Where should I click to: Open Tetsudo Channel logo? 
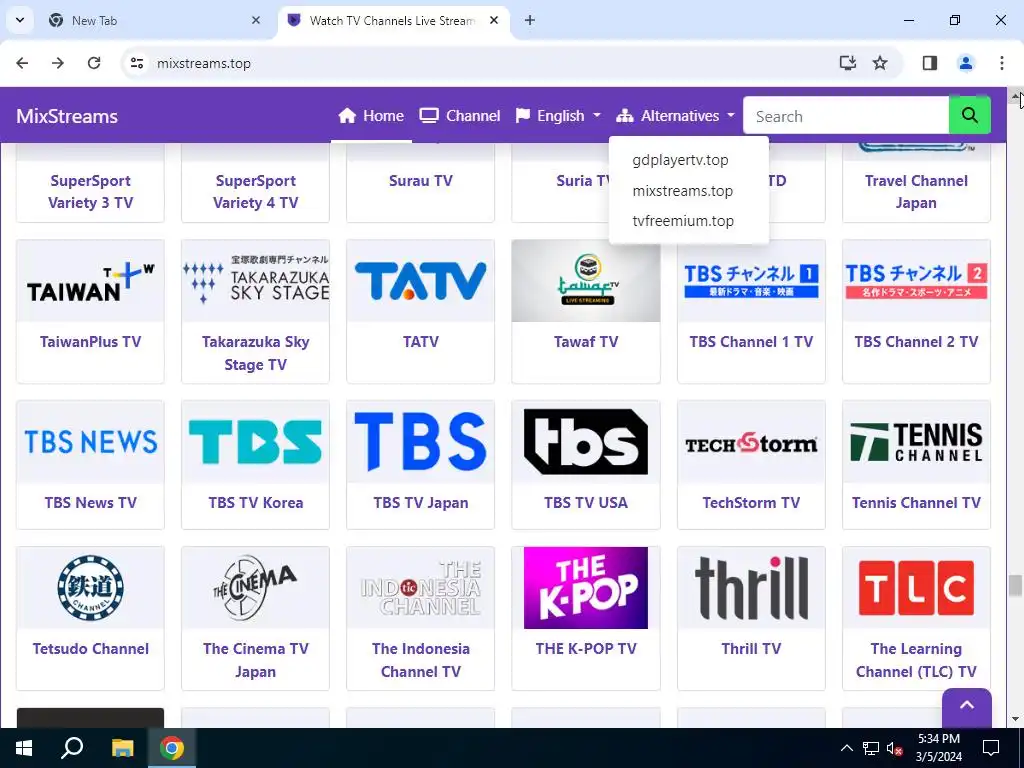pyautogui.click(x=90, y=588)
